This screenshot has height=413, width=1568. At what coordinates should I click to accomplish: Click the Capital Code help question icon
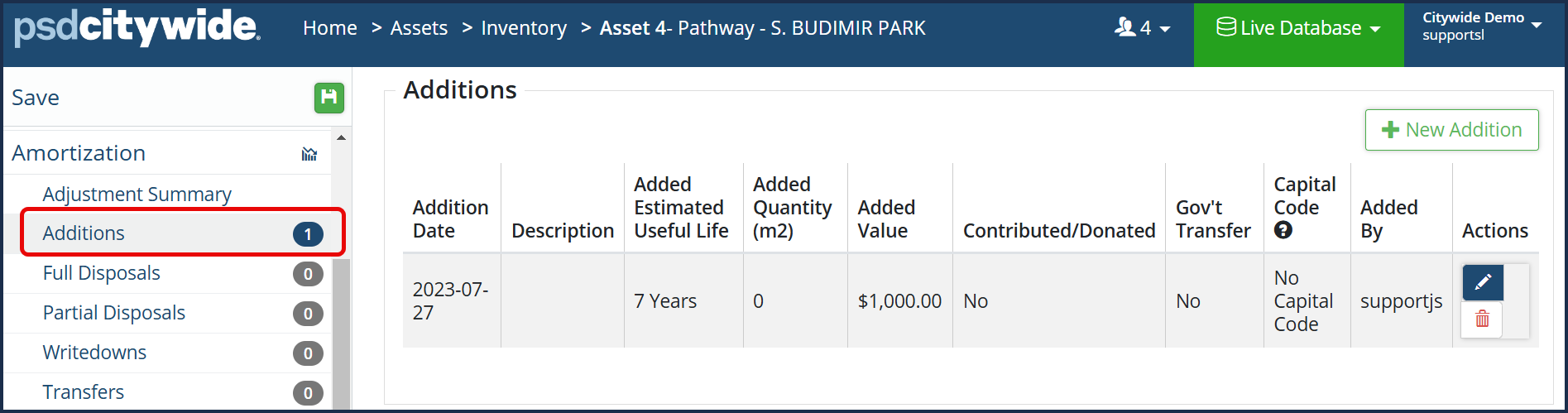click(1283, 231)
